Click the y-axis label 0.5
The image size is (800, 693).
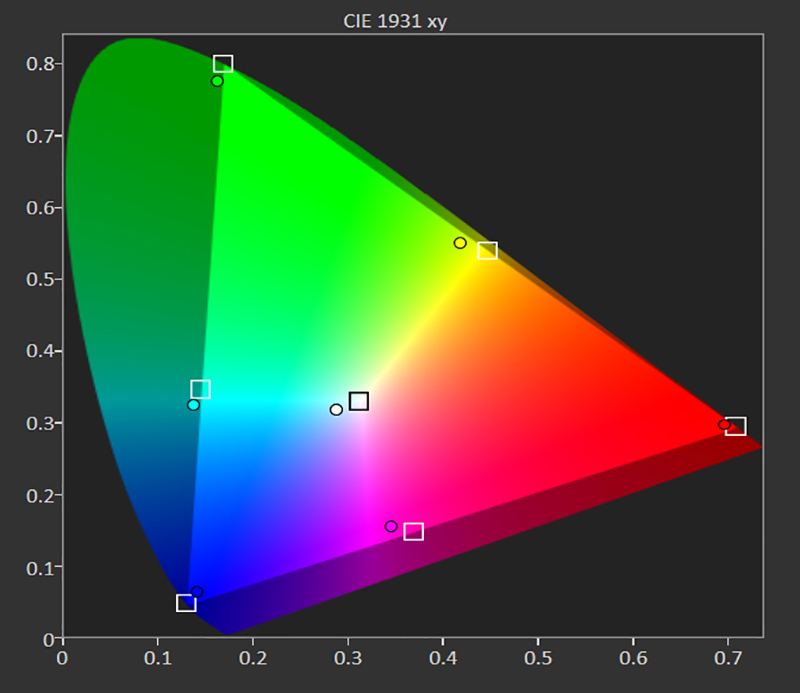(x=40, y=280)
